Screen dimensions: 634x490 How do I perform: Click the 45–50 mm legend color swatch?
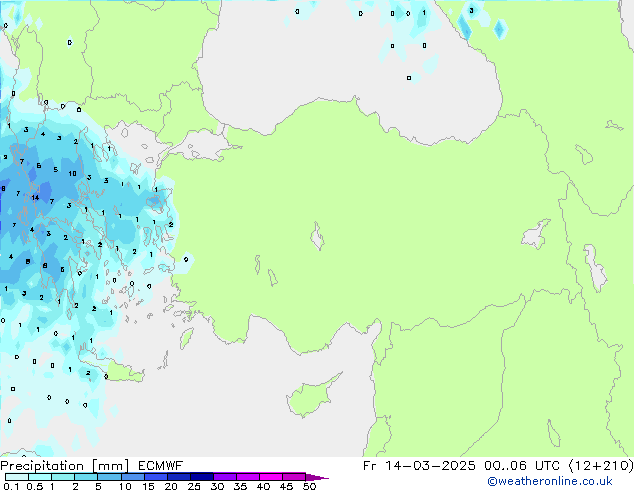tap(294, 477)
